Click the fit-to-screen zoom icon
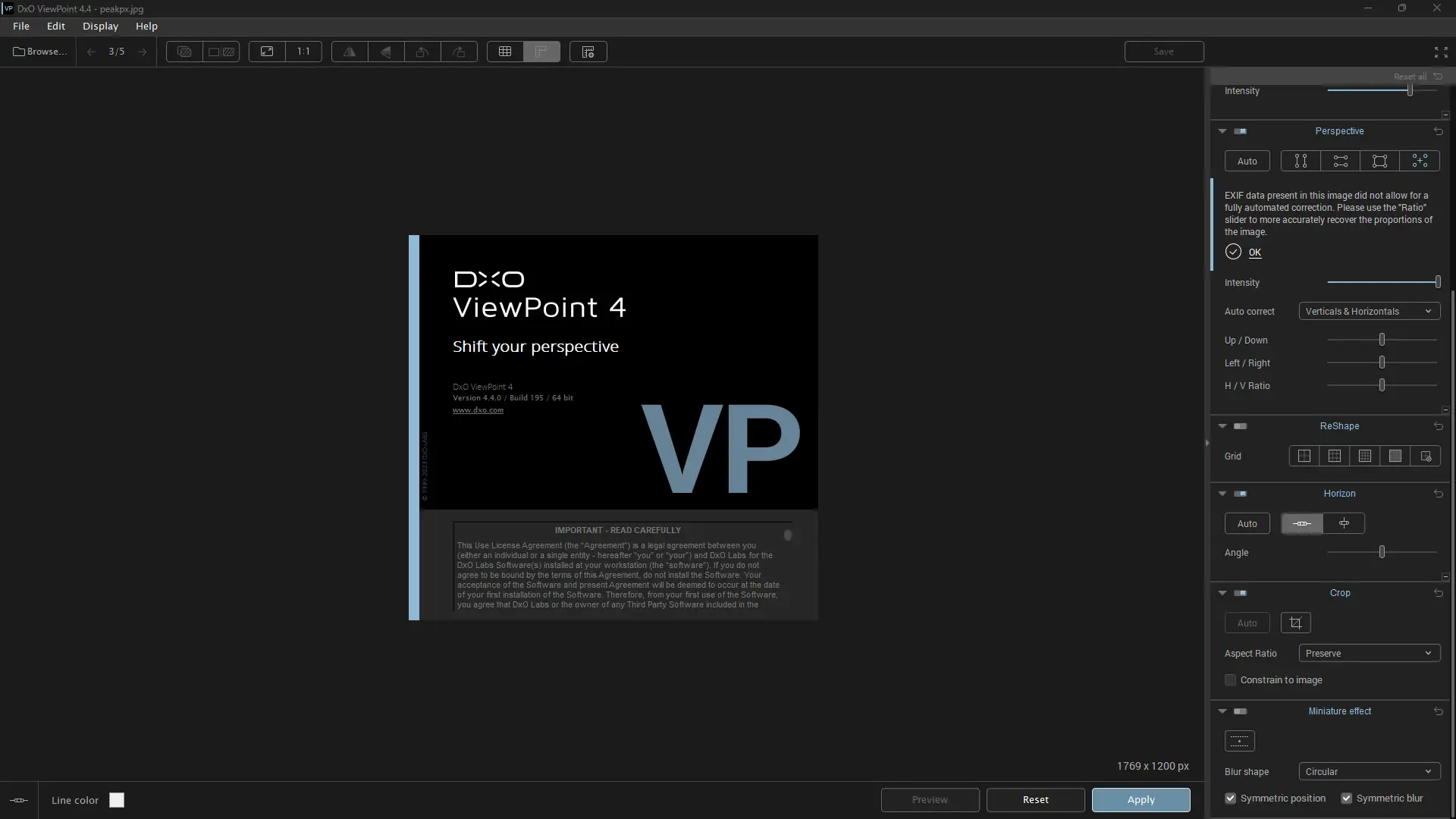This screenshot has width=1456, height=819. pyautogui.click(x=267, y=52)
